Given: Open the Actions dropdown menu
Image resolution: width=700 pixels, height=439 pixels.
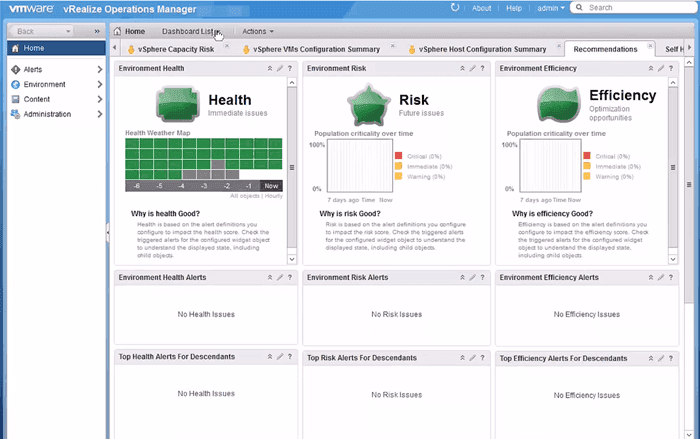Looking at the screenshot, I should [258, 31].
